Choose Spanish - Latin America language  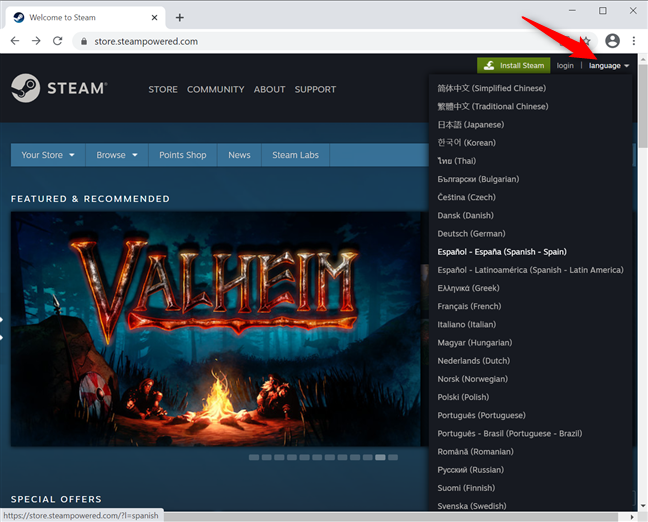(530, 270)
